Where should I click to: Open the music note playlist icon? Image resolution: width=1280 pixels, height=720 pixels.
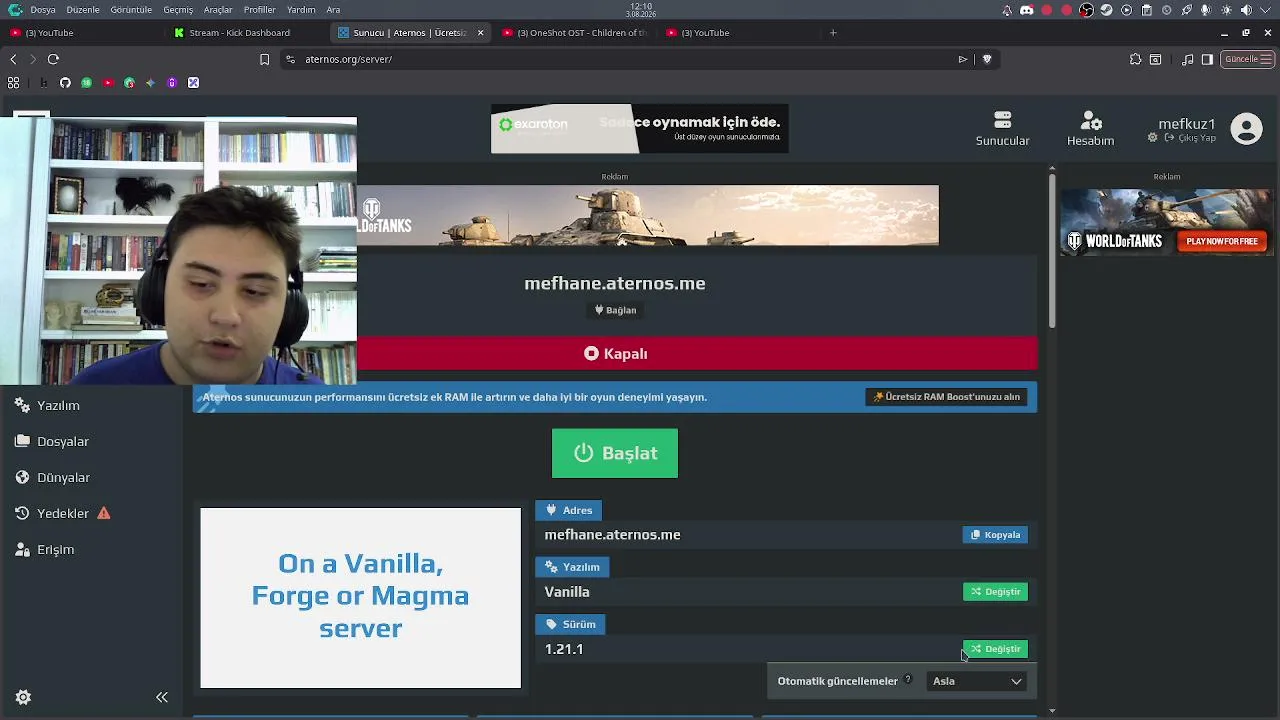[1187, 59]
